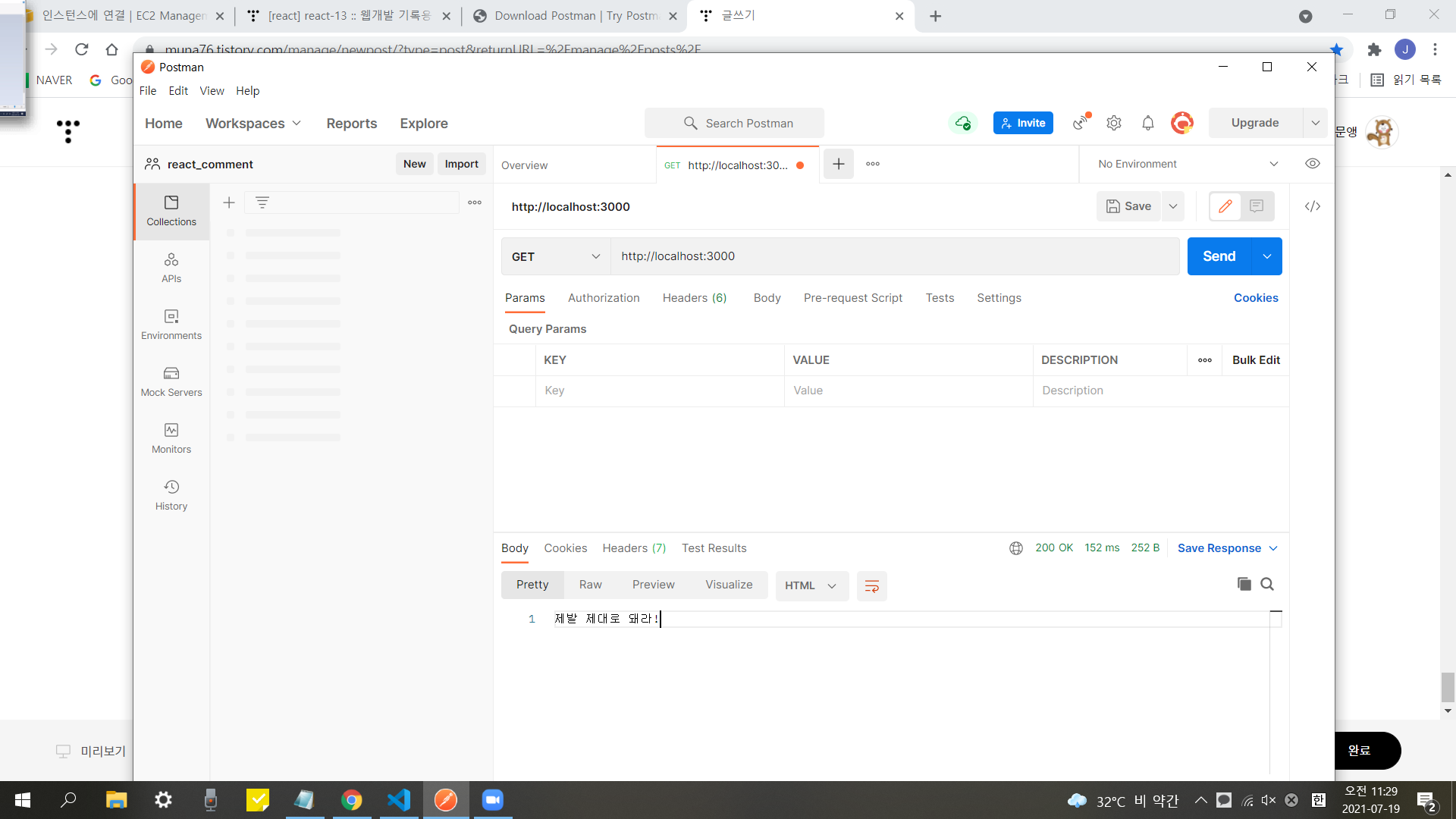Open the Collections sidebar panel
This screenshot has height=819, width=1456.
click(x=171, y=211)
